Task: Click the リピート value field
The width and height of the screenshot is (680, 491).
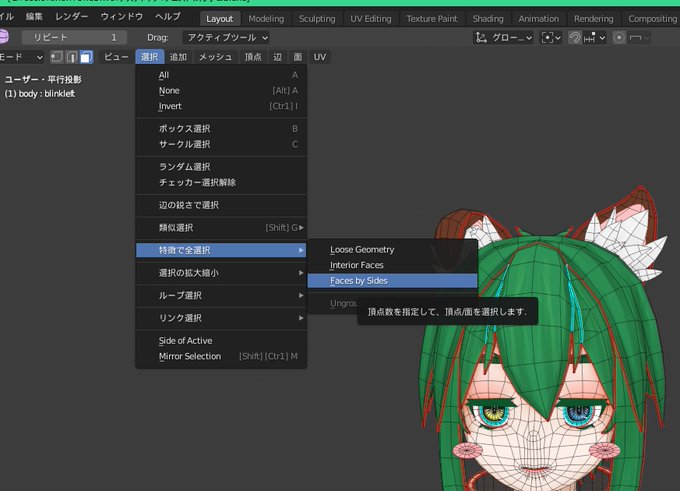Action: pyautogui.click(x=74, y=38)
